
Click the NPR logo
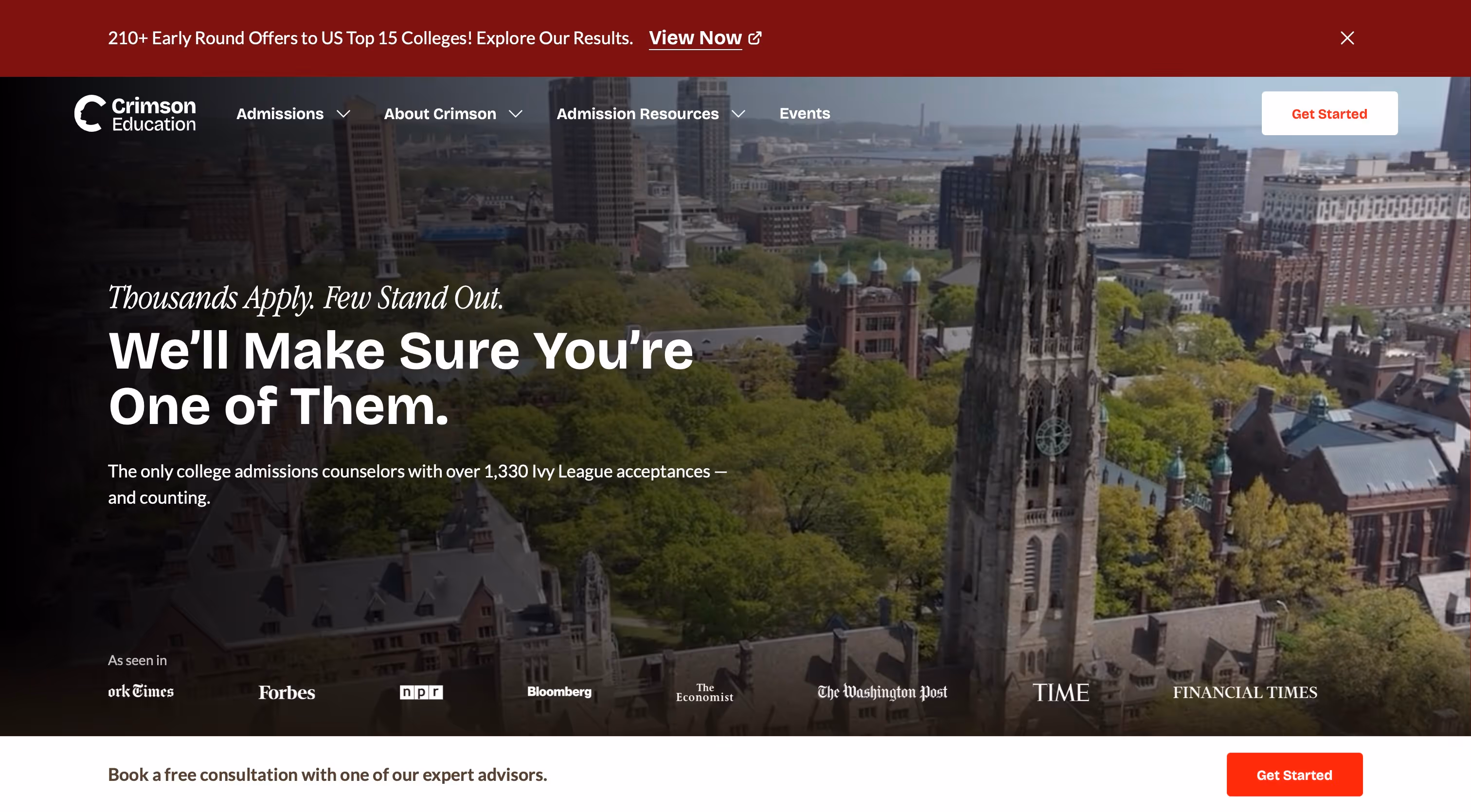point(421,692)
